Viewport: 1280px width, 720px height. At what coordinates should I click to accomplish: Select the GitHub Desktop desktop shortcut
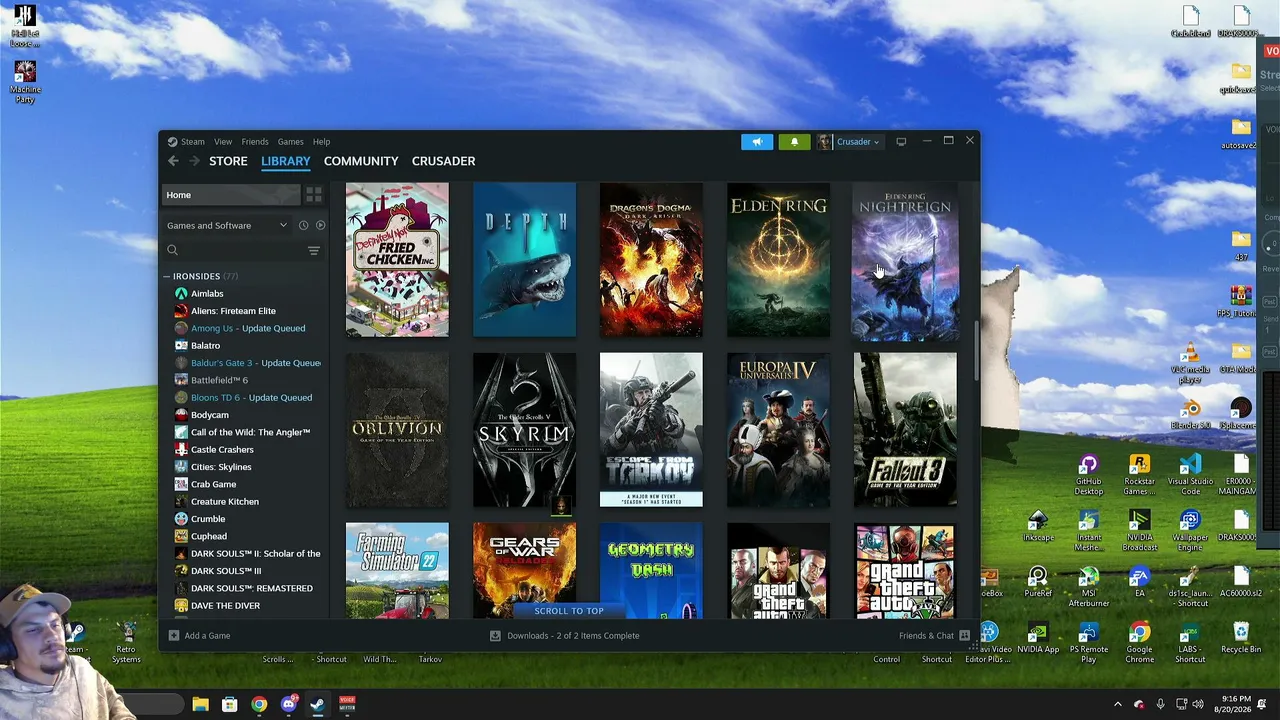(1088, 475)
